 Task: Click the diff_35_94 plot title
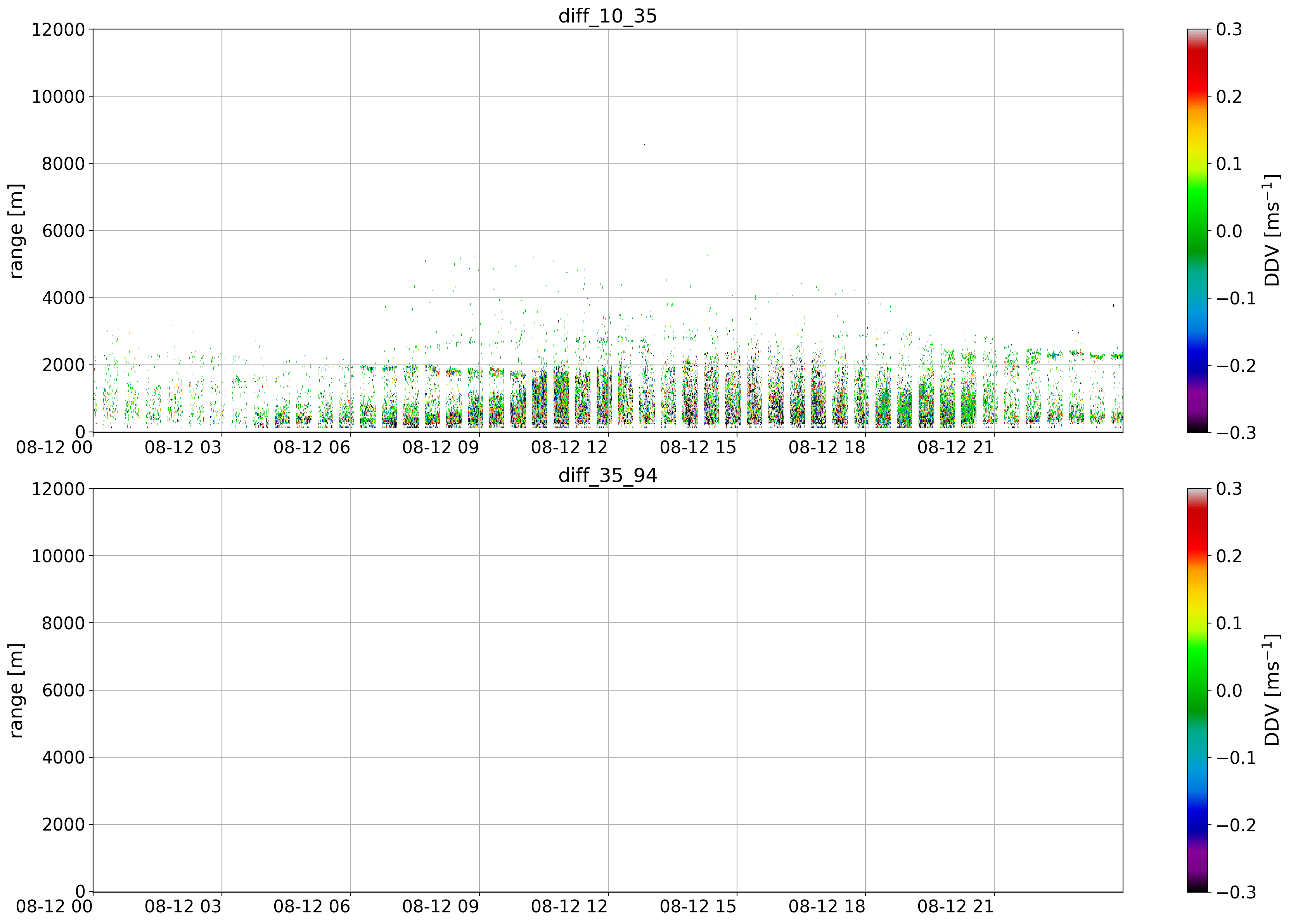pos(607,476)
